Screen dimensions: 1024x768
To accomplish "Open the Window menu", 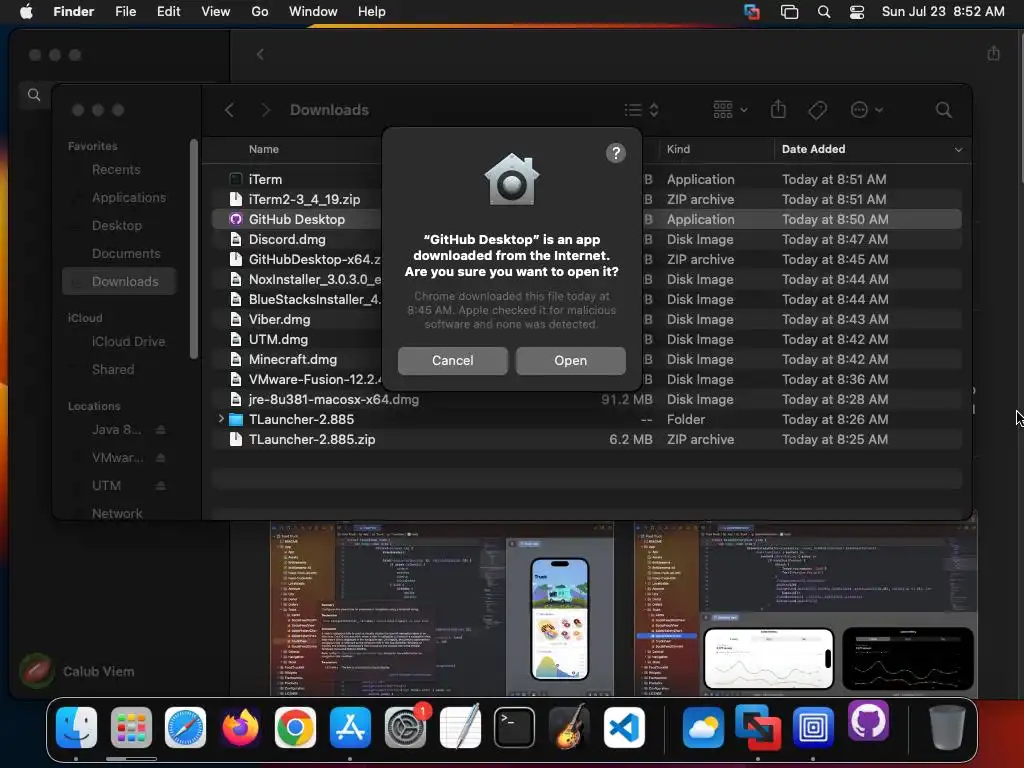I will [313, 12].
